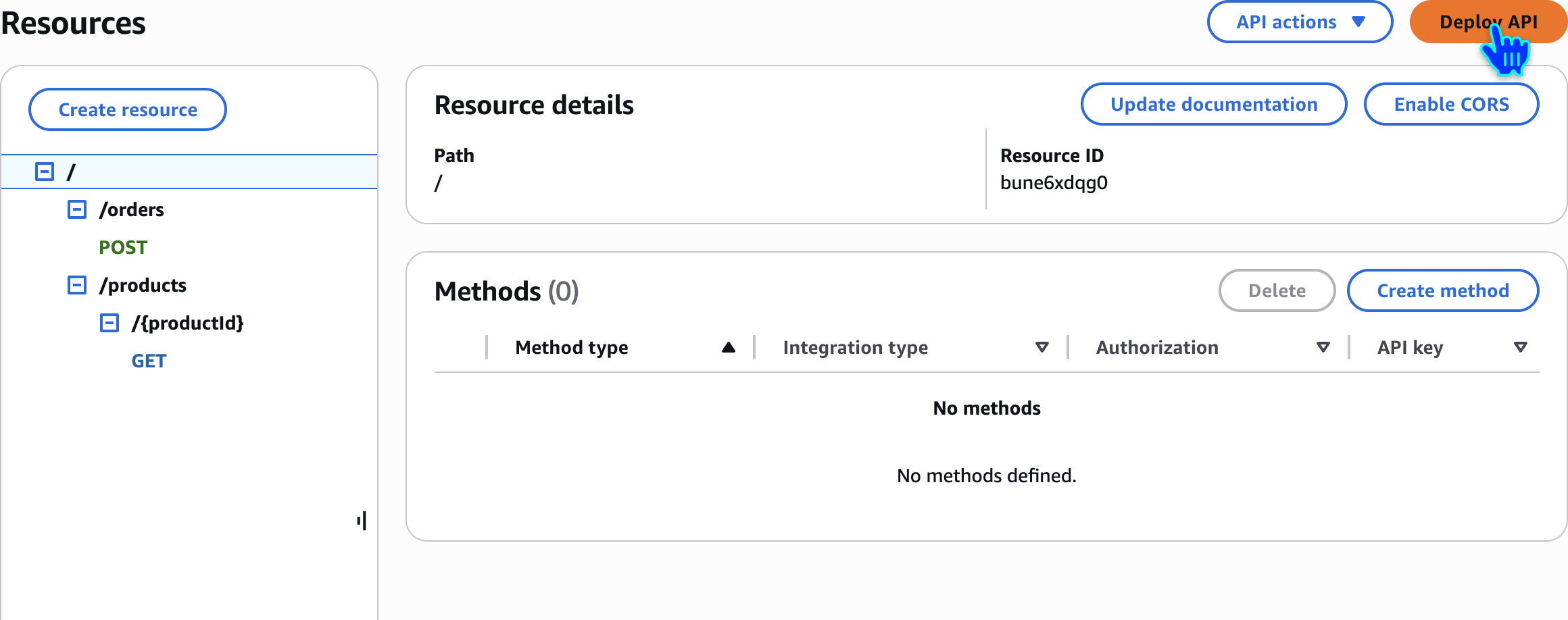Select the /products resource
Image resolution: width=1568 pixels, height=620 pixels.
point(143,285)
